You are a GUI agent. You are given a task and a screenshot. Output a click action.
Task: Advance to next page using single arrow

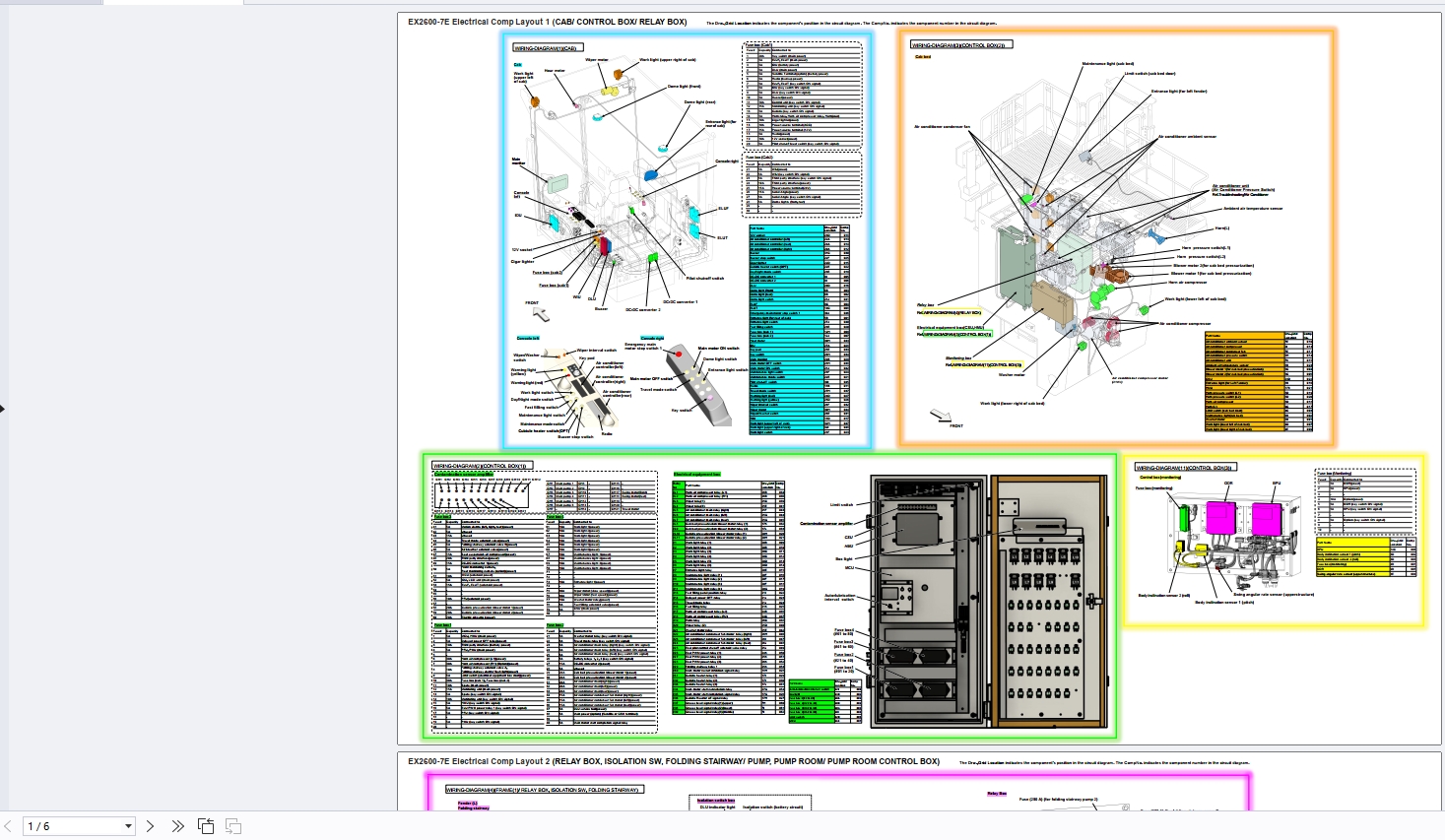[151, 826]
